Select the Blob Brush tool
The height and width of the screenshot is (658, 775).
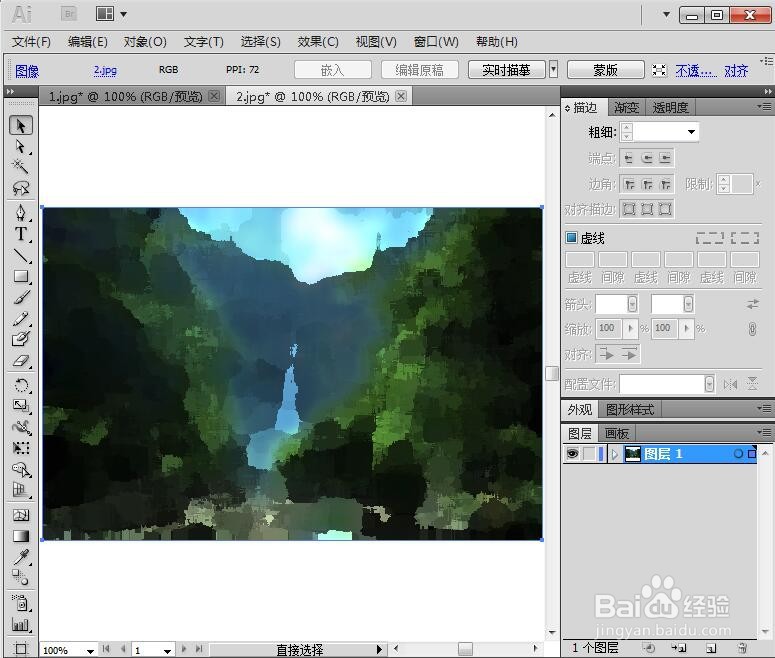[x=21, y=340]
